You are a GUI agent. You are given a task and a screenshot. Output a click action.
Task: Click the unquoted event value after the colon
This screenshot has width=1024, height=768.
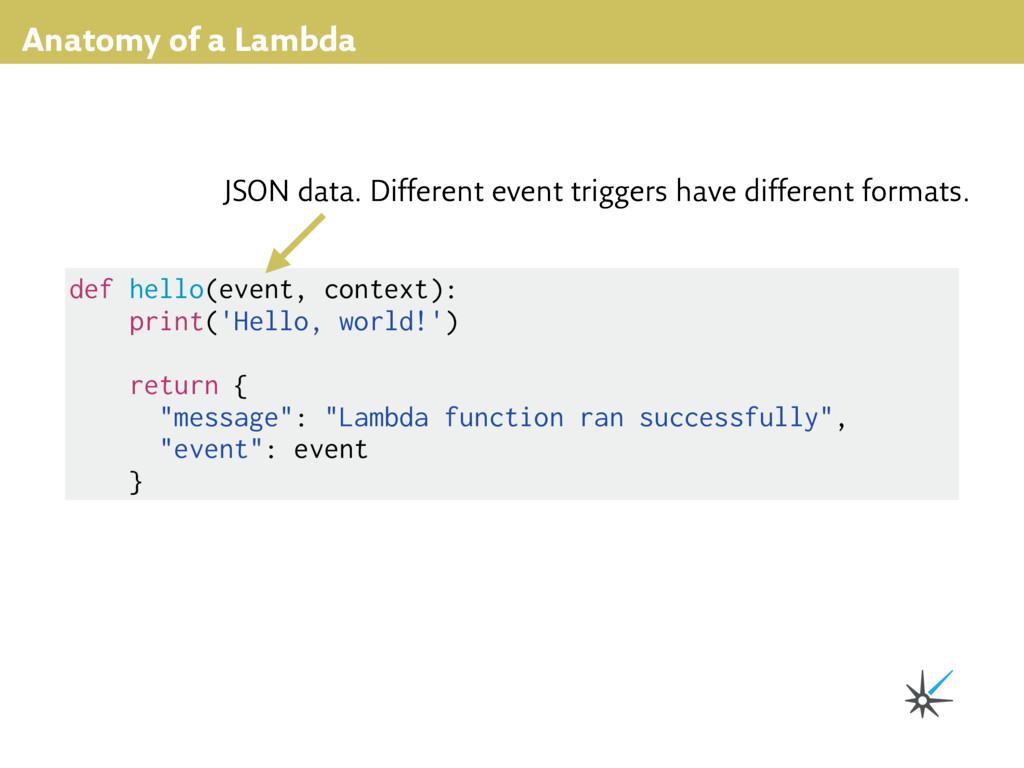[331, 449]
